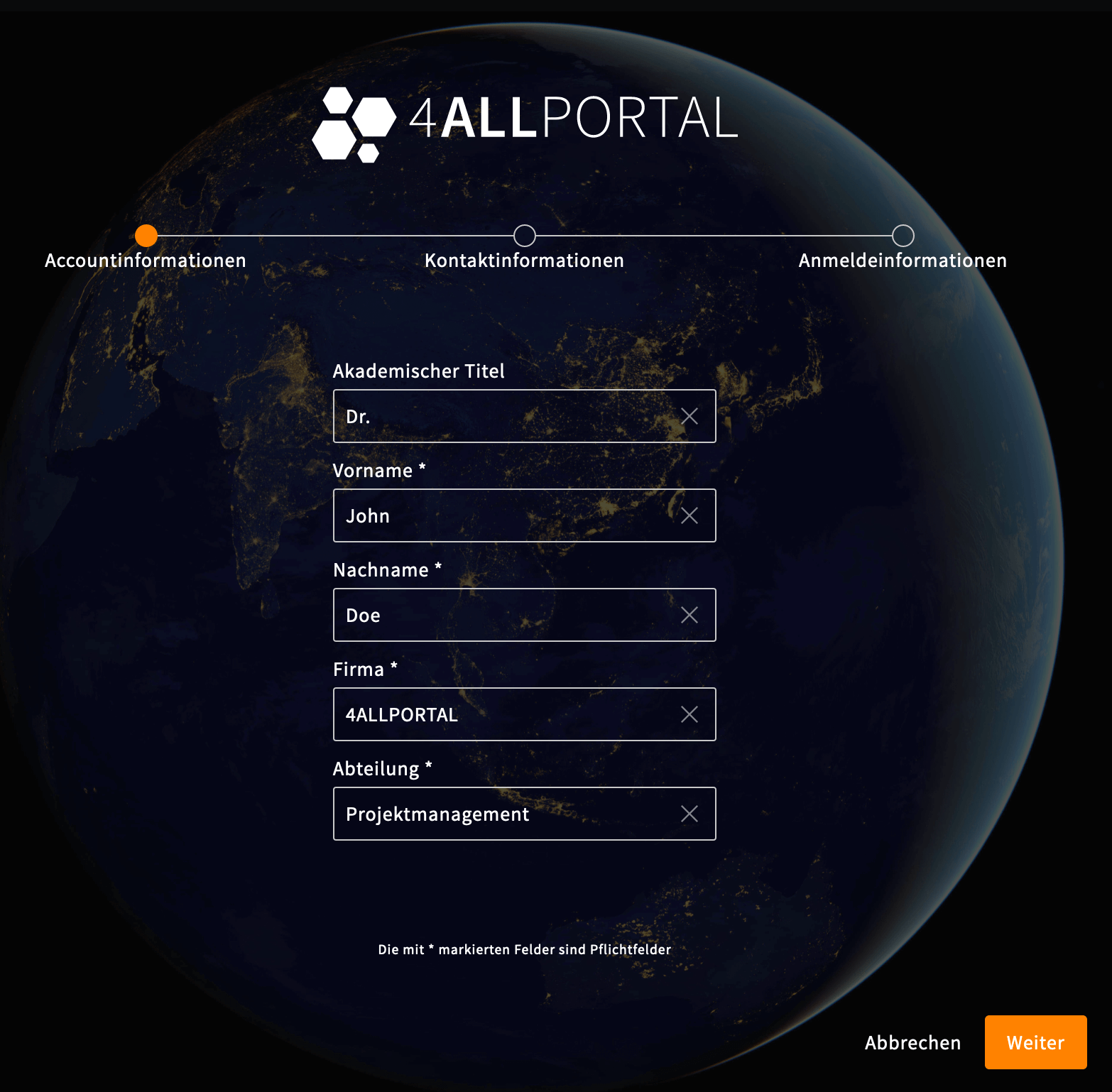The height and width of the screenshot is (1092, 1112).
Task: Click the 4ALLPORTAL hexagon logo
Action: pyautogui.click(x=354, y=124)
